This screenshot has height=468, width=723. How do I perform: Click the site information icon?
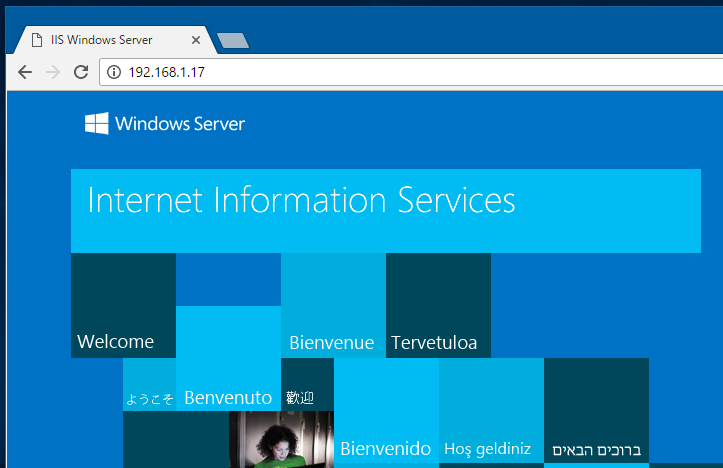pyautogui.click(x=113, y=72)
